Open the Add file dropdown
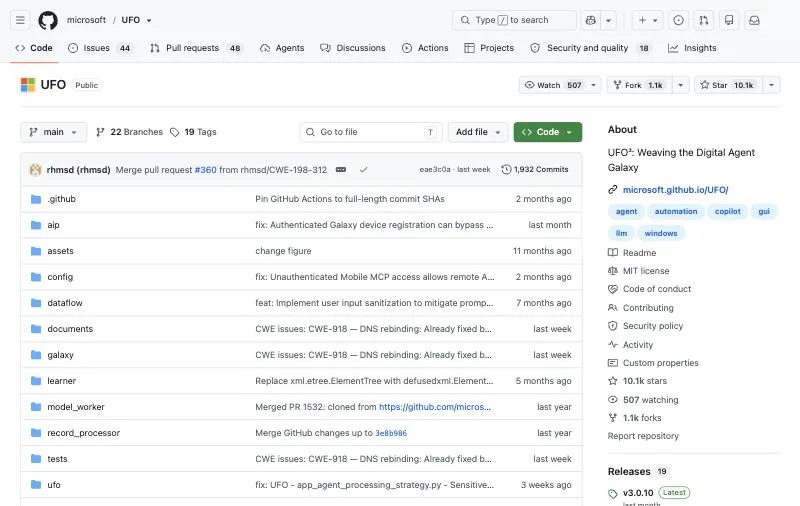The image size is (800, 506). pyautogui.click(x=478, y=132)
